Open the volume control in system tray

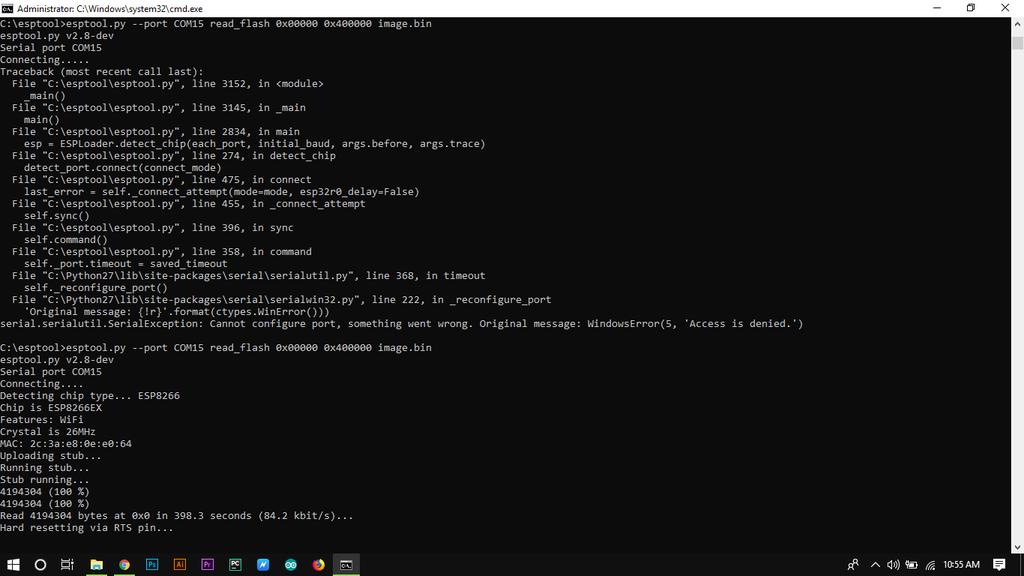893,564
